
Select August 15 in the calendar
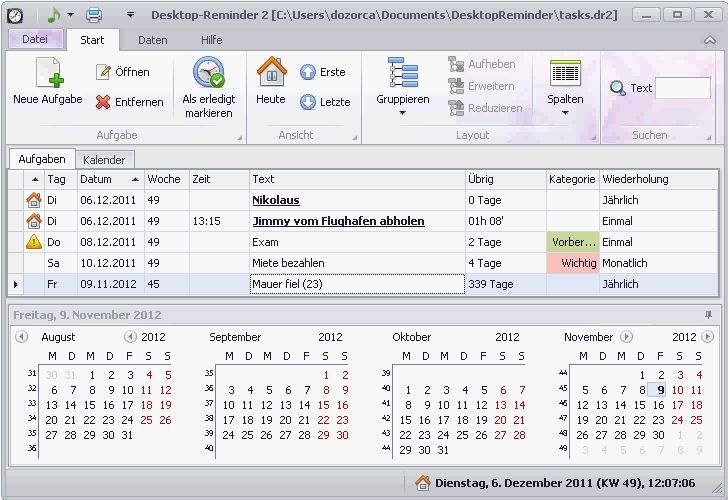pyautogui.click(x=89, y=405)
